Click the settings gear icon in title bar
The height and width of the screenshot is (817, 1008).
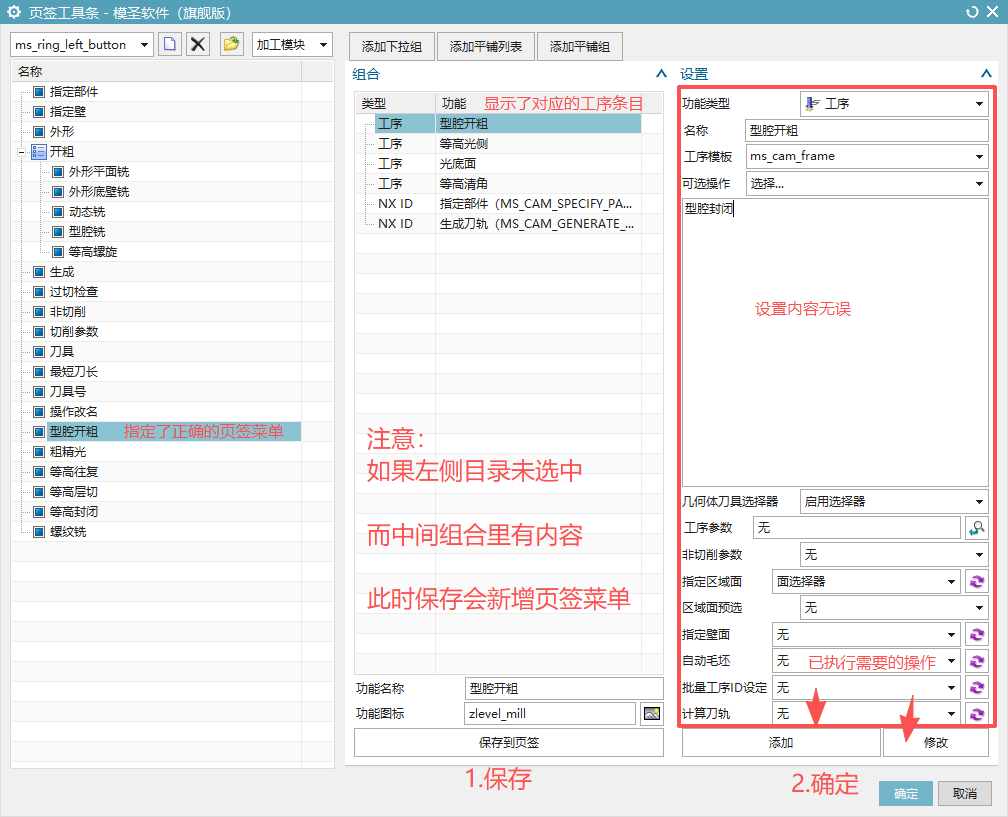[x=14, y=12]
